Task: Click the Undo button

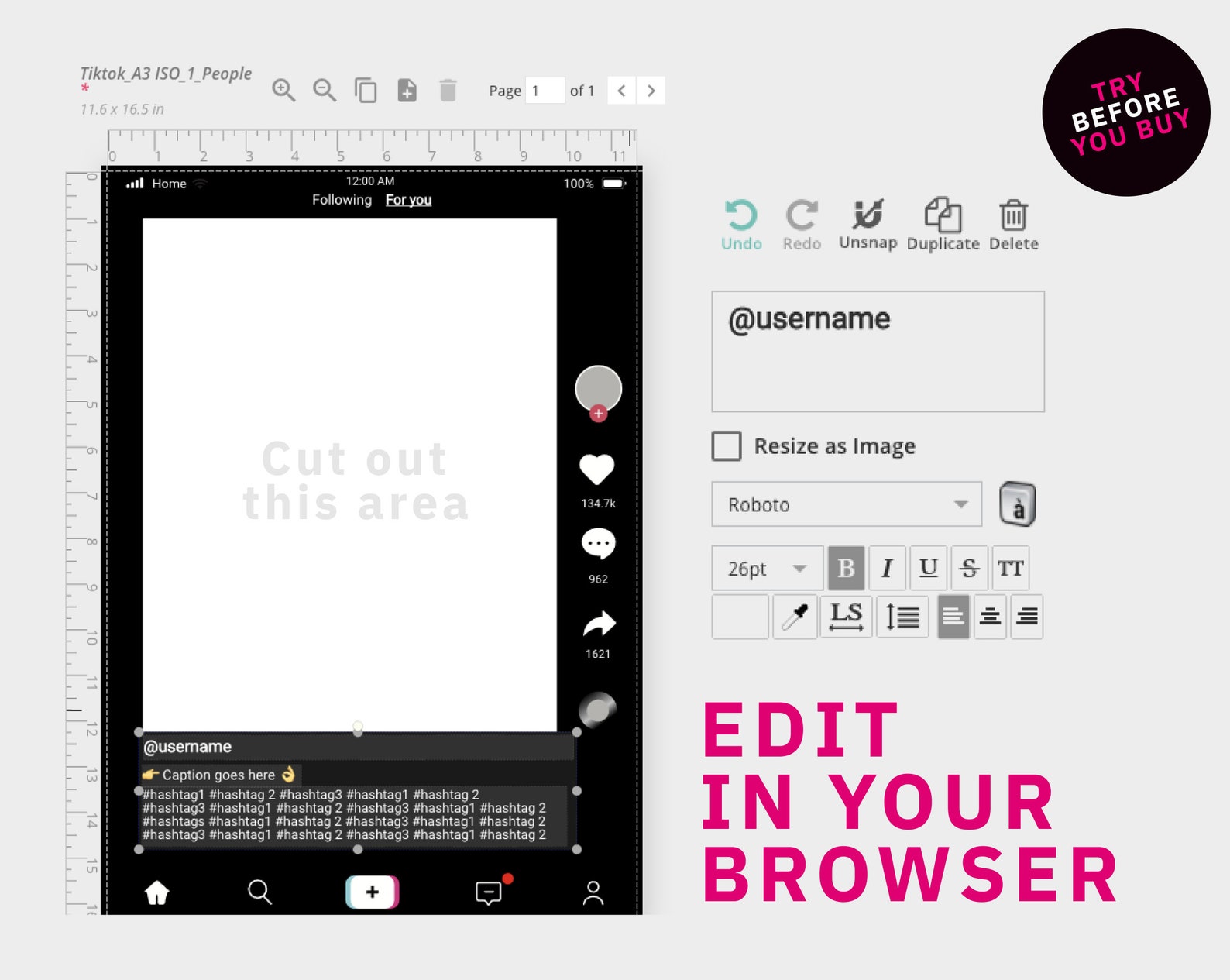Action: (741, 225)
